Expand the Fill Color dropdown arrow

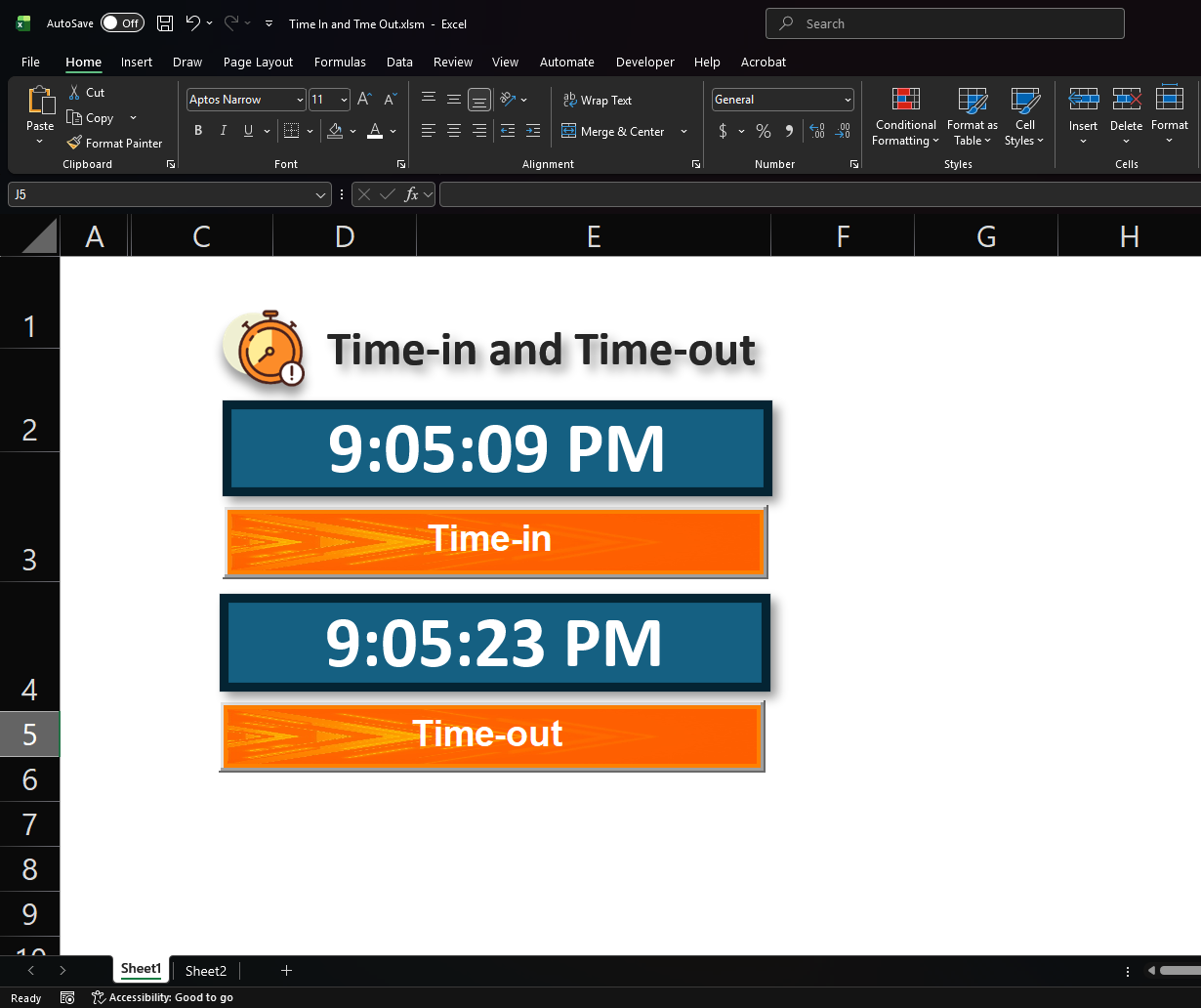click(x=353, y=131)
